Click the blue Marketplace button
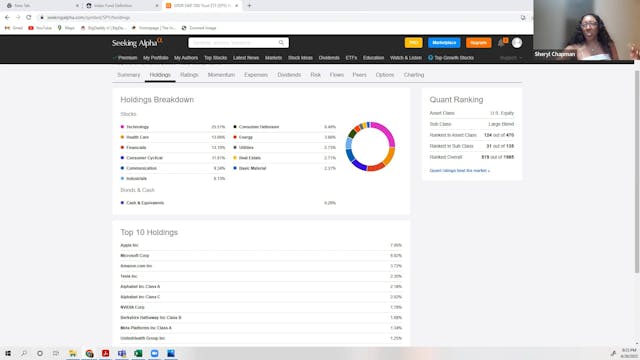This screenshot has width=640, height=360. 444,43
